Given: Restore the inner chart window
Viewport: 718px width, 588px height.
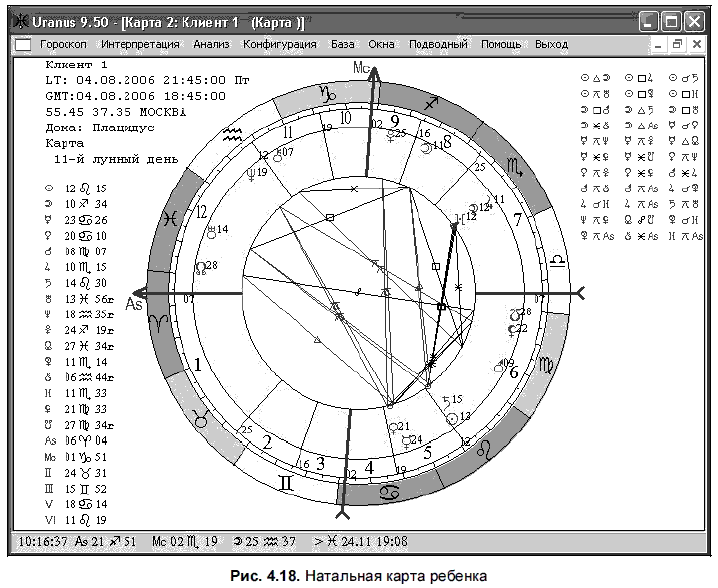Looking at the screenshot, I should (x=677, y=44).
